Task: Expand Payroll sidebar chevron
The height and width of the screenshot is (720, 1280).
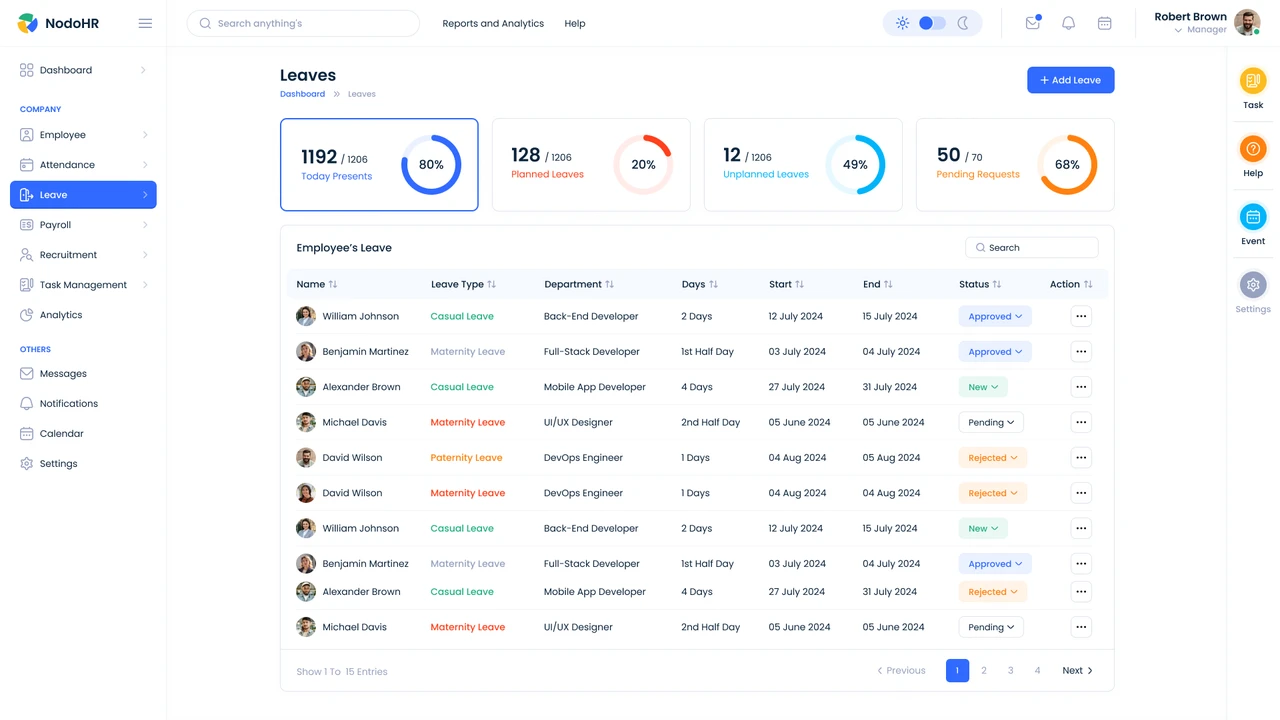Action: [x=145, y=225]
